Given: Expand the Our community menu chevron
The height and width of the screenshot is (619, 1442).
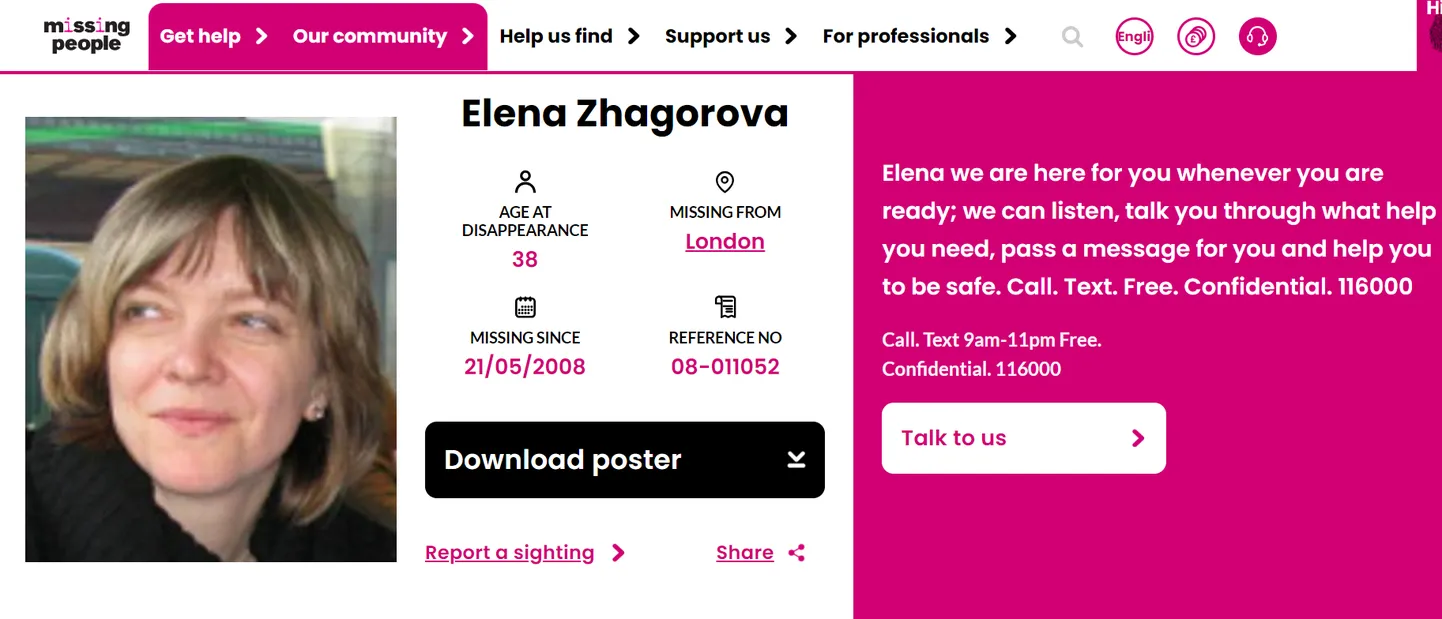Looking at the screenshot, I should click(468, 37).
